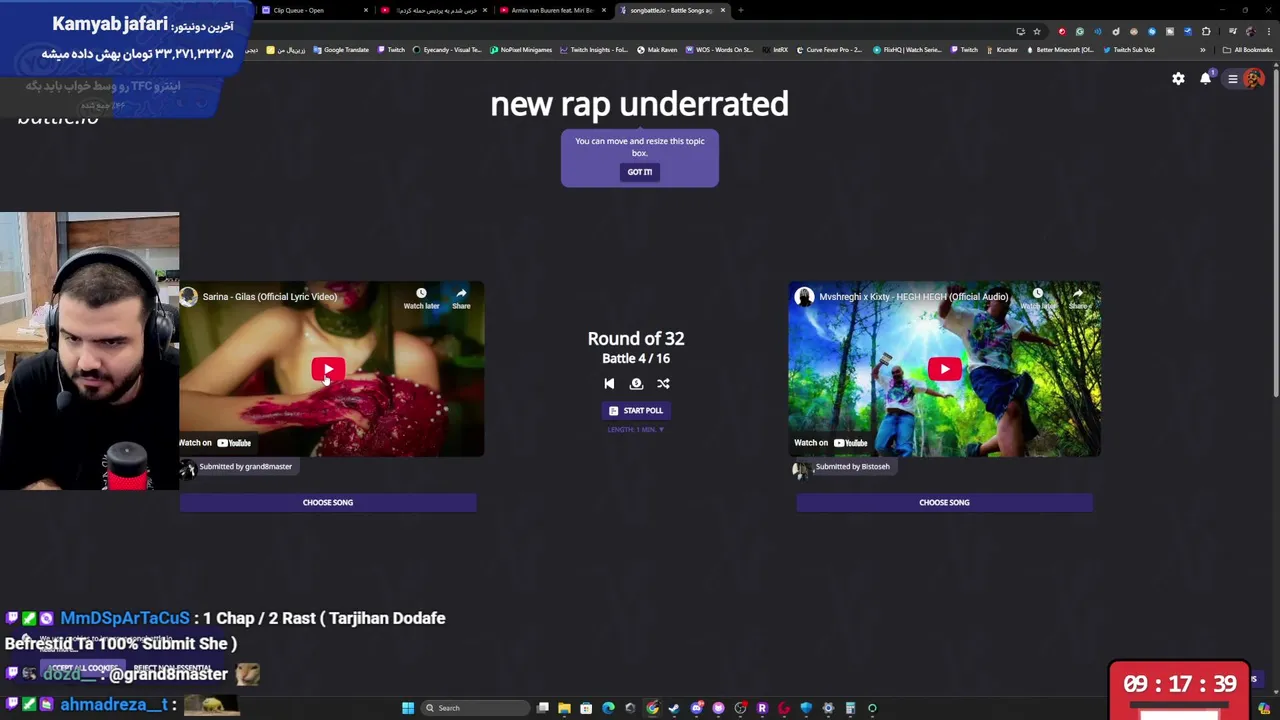
Task: Open Google Chrome on taskbar
Action: (652, 708)
